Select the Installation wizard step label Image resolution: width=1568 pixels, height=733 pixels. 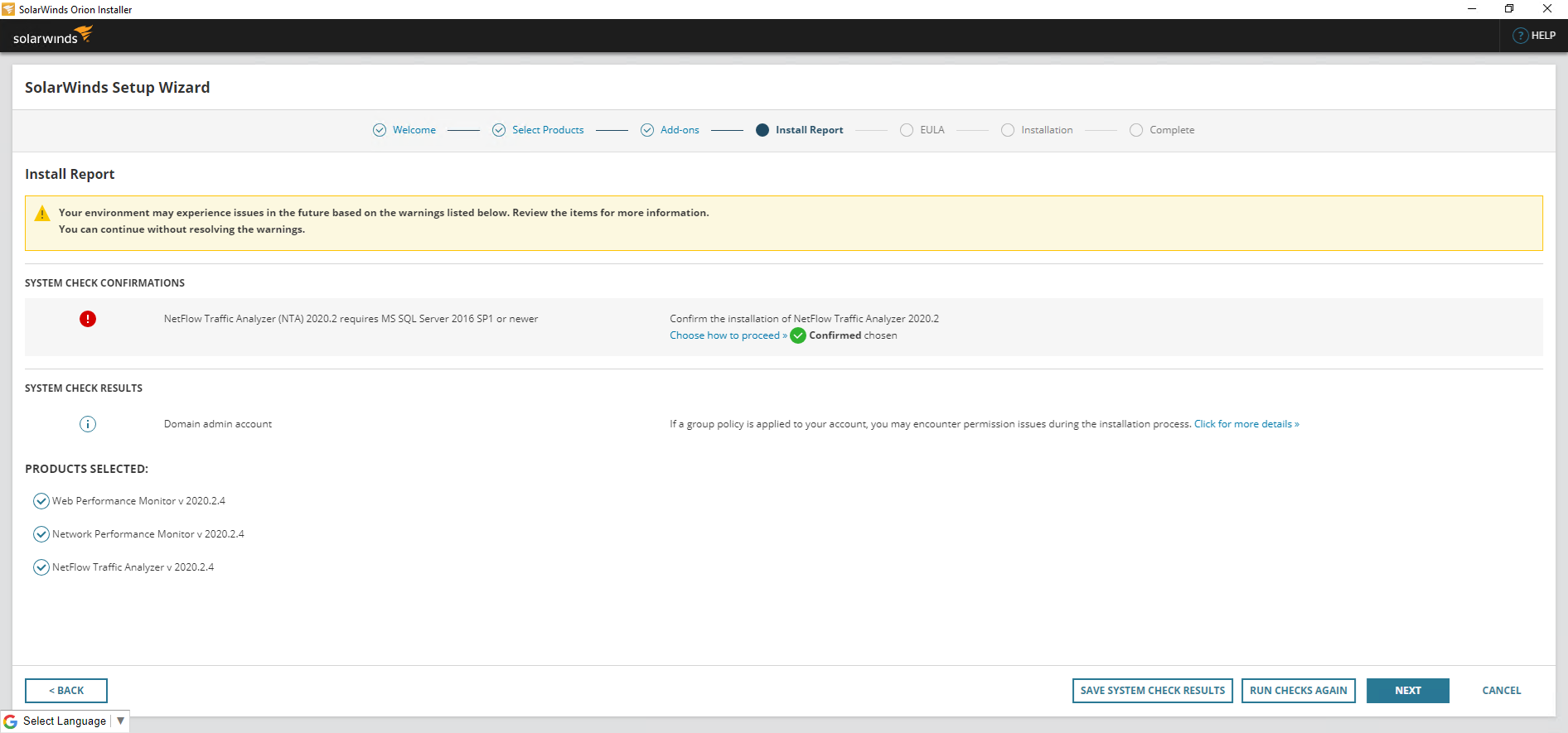coord(1047,130)
